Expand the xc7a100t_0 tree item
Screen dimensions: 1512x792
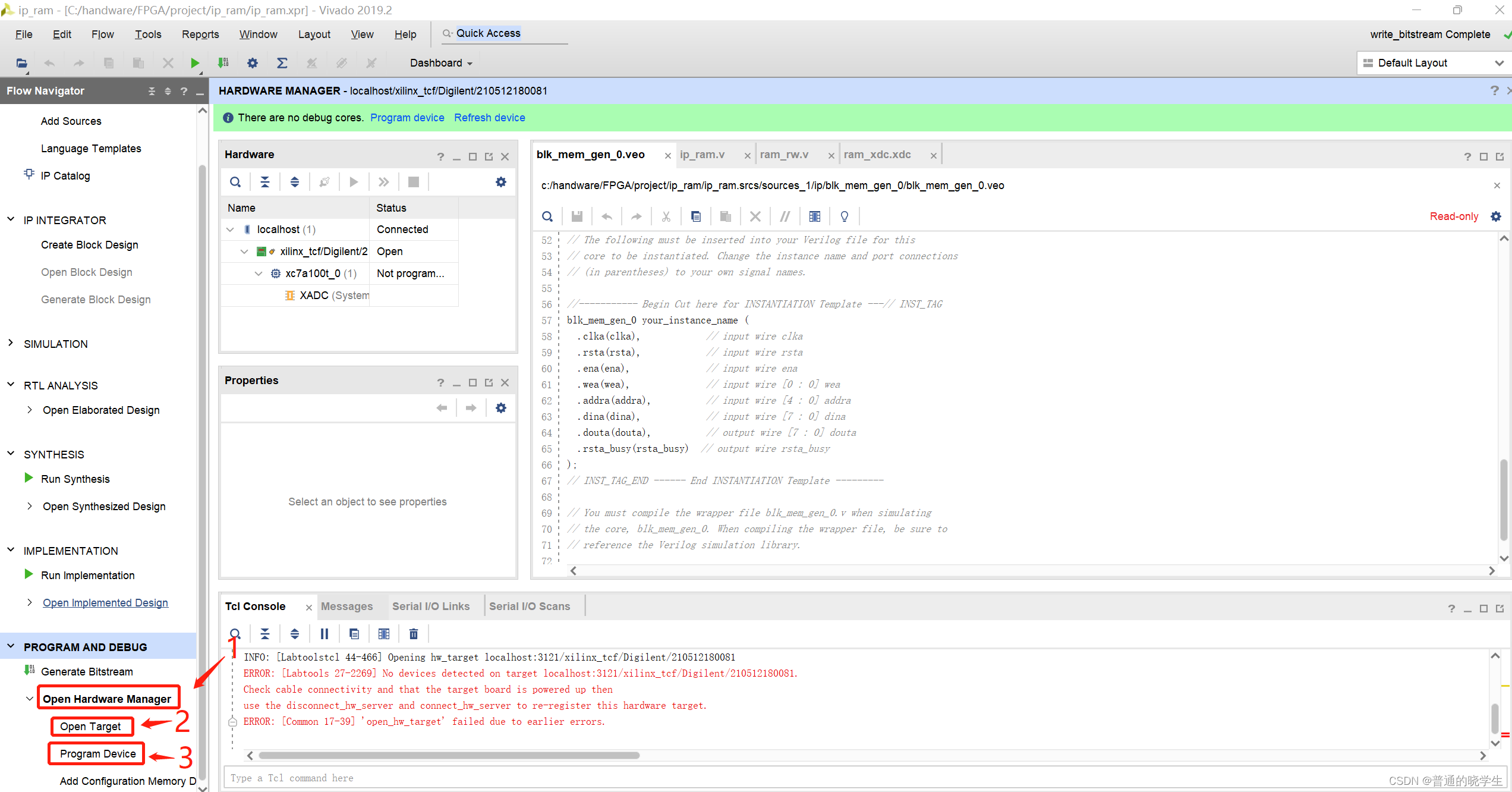[258, 273]
